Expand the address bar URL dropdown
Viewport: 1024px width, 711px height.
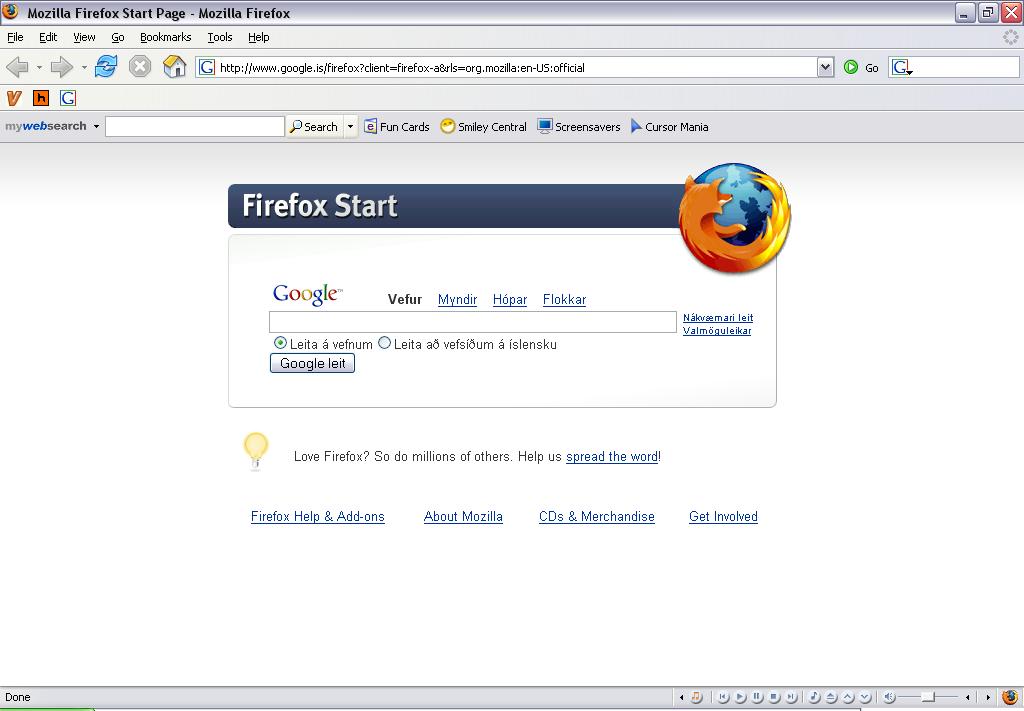(825, 67)
